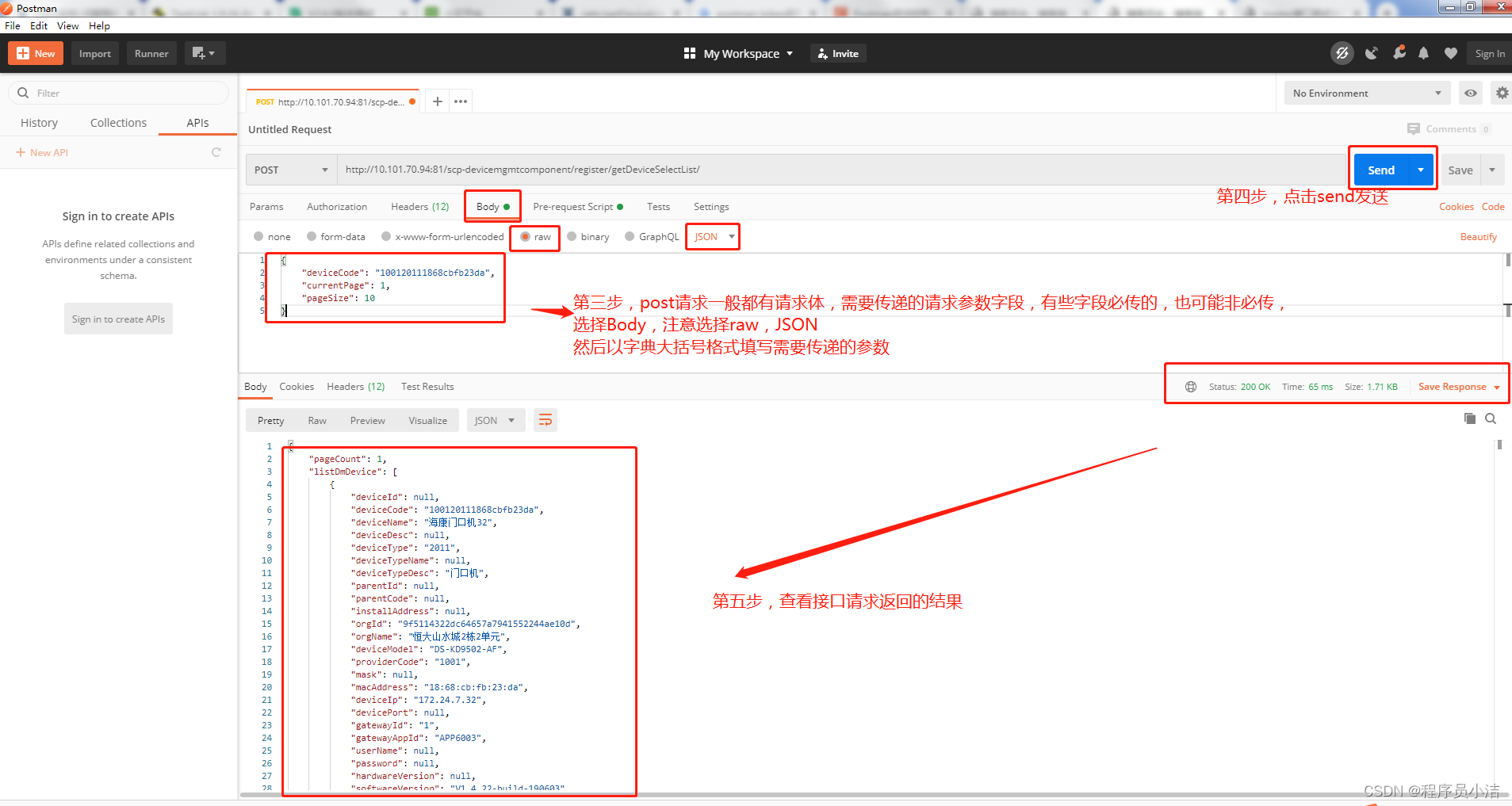Click the Cookies link near Code
Viewport: 1512px width, 806px height.
(1456, 207)
